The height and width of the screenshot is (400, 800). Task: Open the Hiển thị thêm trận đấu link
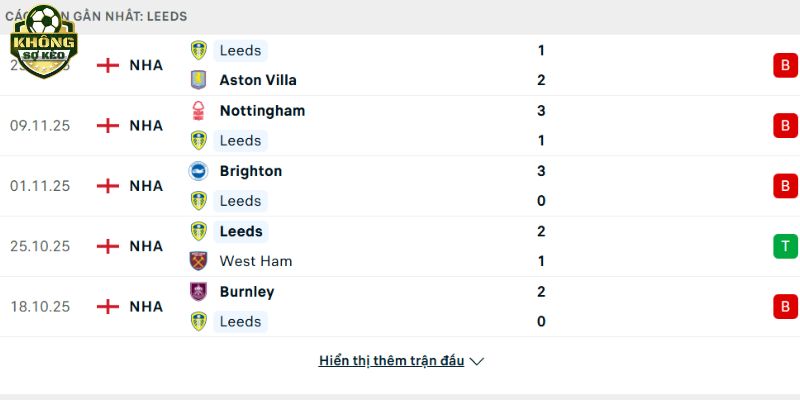391,361
